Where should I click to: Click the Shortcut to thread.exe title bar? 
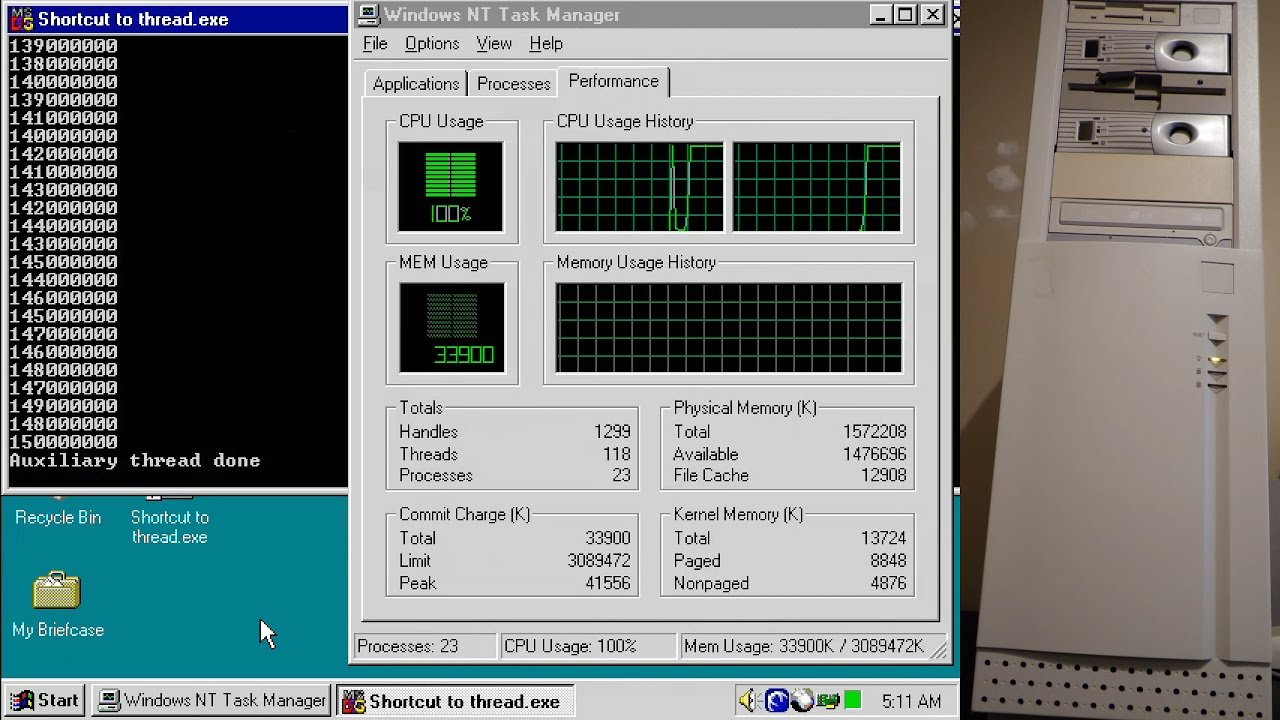pos(176,19)
